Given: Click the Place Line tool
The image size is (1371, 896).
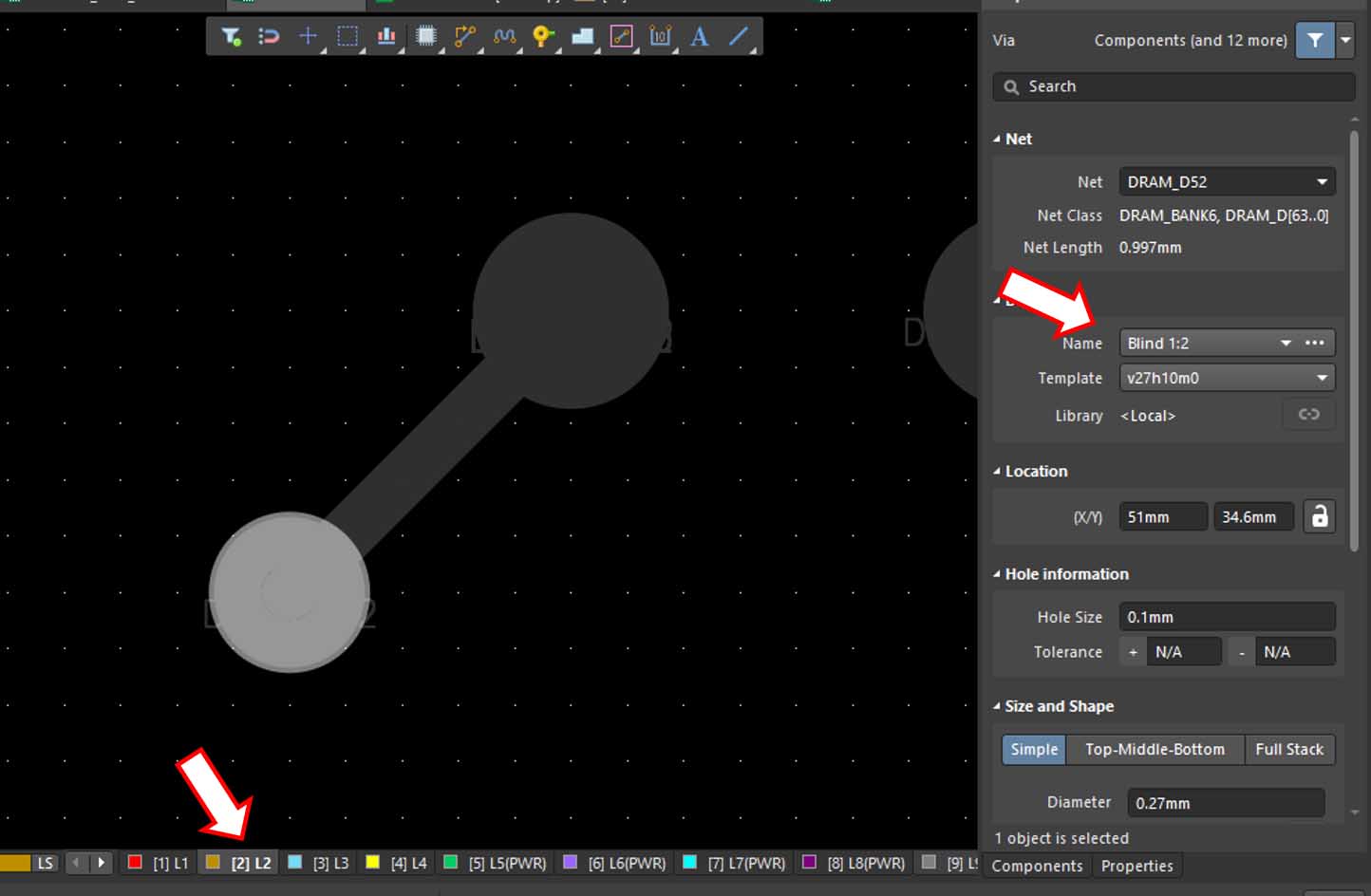Looking at the screenshot, I should tap(739, 37).
